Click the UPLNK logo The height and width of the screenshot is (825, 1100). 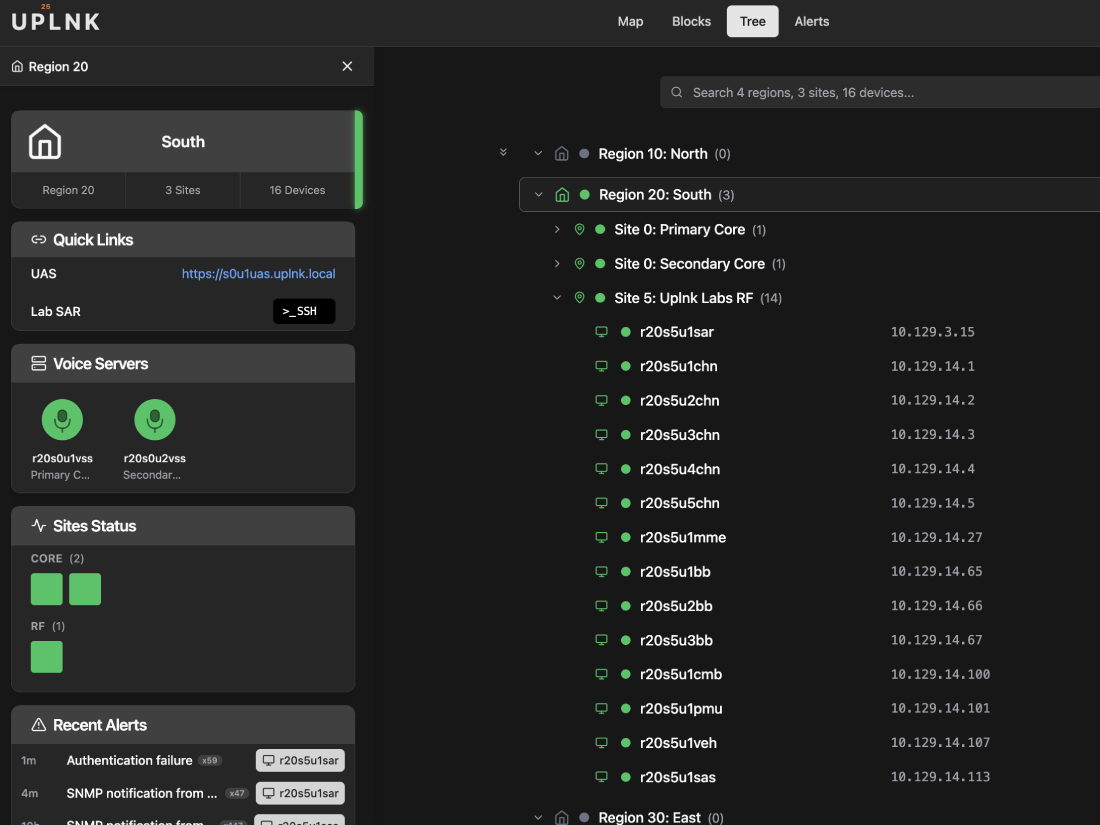coord(55,20)
